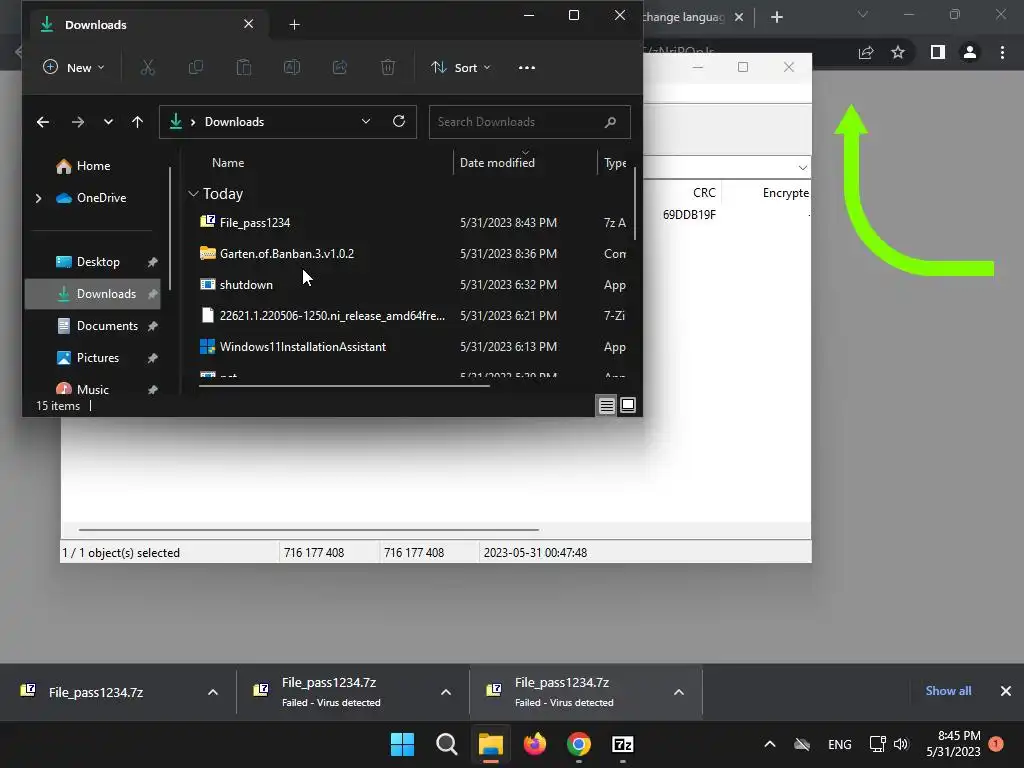The image size is (1024, 768).
Task: Switch to details view layout
Action: point(607,406)
